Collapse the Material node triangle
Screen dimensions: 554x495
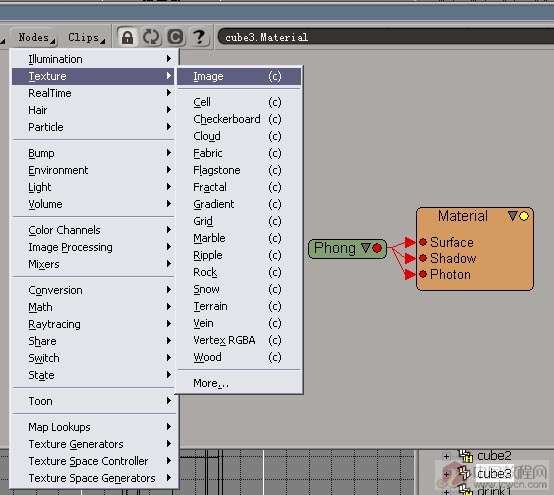(x=513, y=216)
